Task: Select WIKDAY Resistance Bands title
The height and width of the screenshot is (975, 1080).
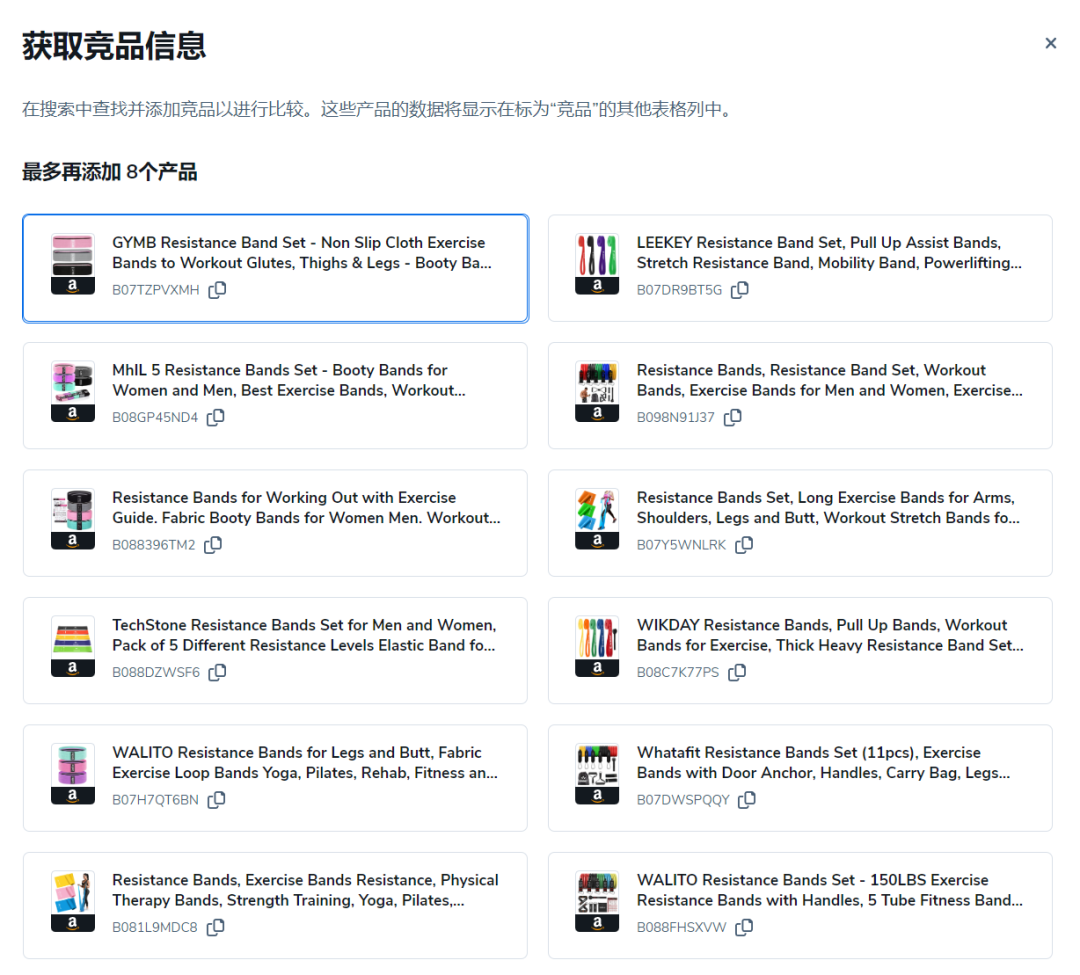Action: [x=830, y=635]
